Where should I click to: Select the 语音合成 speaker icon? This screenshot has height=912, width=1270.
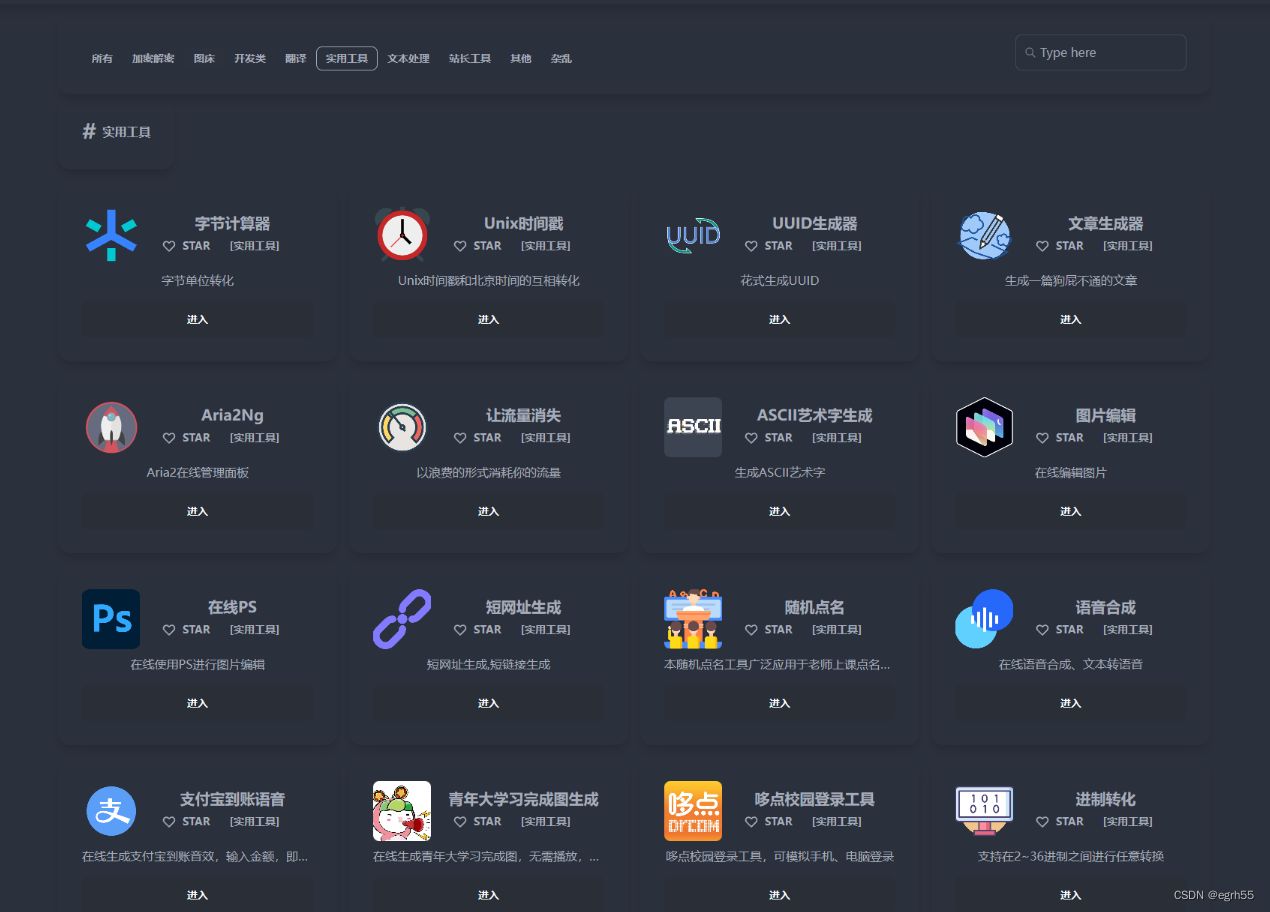984,619
